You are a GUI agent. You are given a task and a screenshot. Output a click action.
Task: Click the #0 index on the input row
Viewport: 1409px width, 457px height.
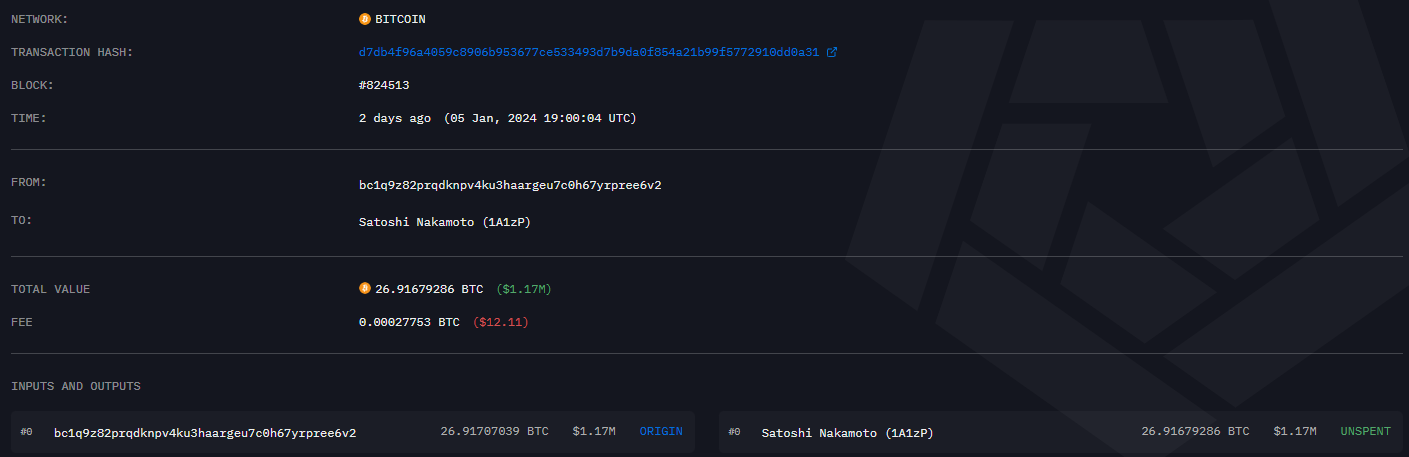pos(27,432)
